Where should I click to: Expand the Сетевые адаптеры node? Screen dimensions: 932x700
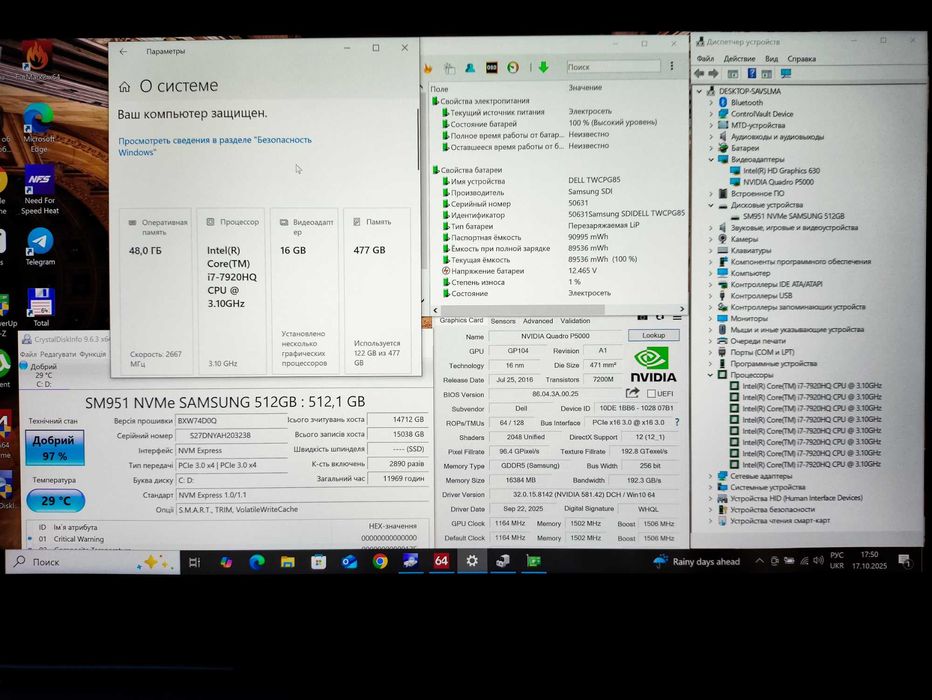[710, 476]
